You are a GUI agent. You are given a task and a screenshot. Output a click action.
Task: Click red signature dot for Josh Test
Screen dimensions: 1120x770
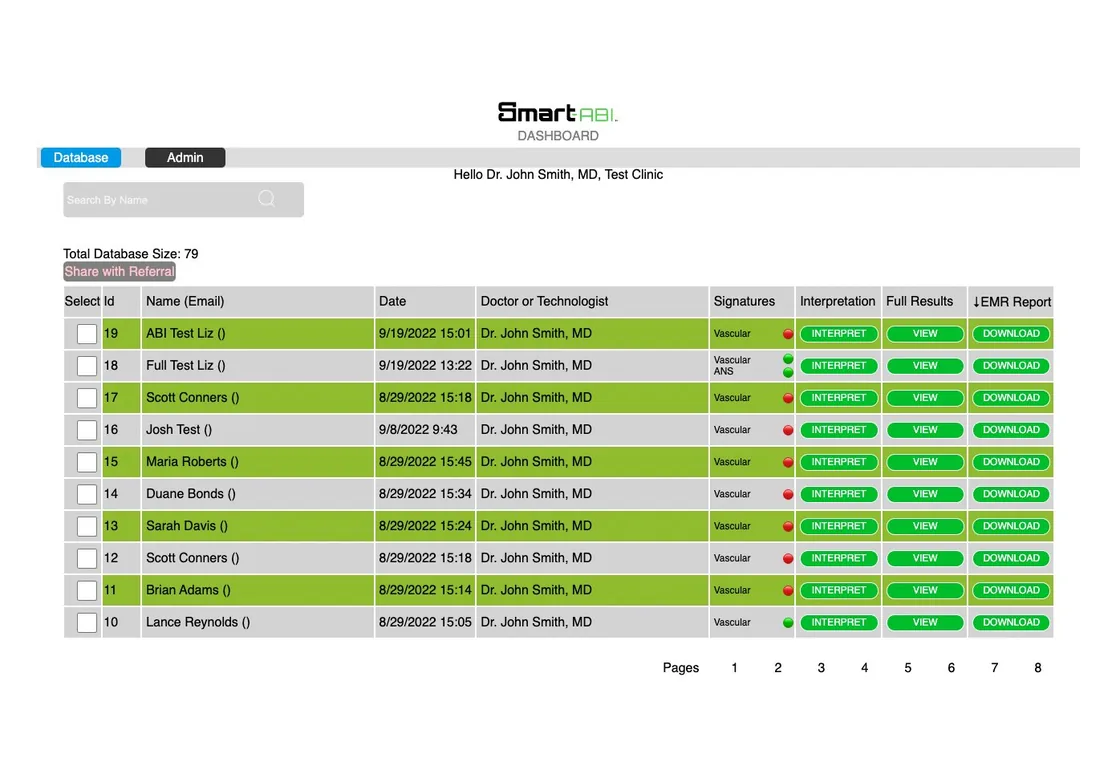(x=788, y=430)
